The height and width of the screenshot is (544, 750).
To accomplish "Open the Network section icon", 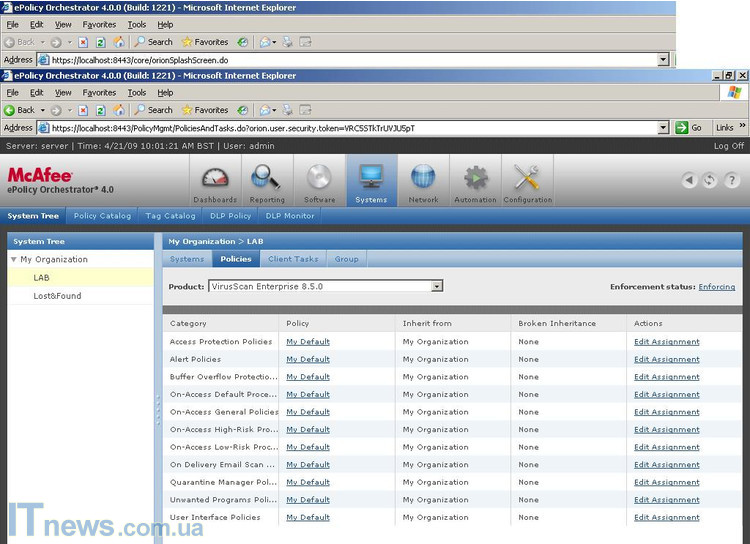I will 423,180.
